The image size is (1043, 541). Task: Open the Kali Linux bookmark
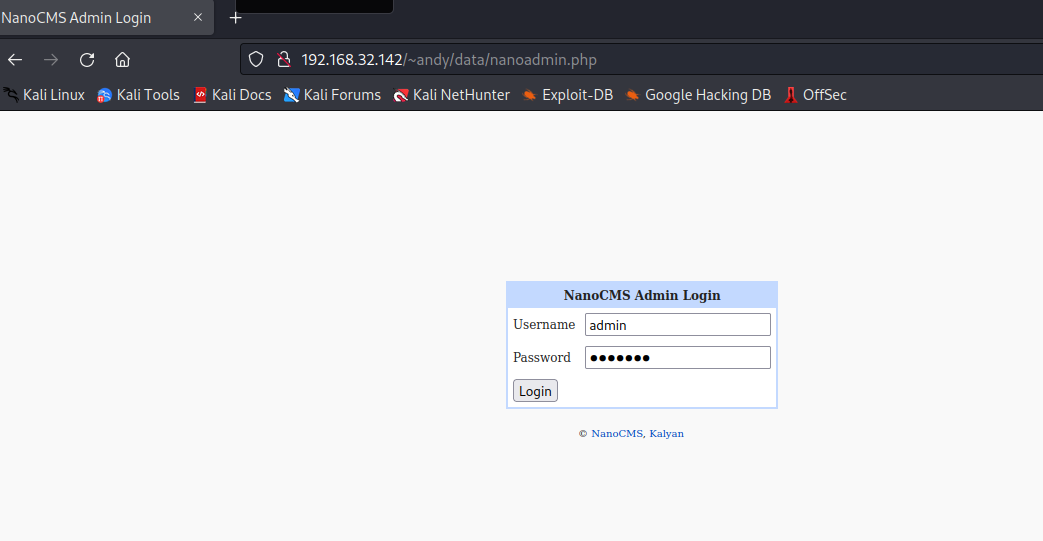(44, 95)
